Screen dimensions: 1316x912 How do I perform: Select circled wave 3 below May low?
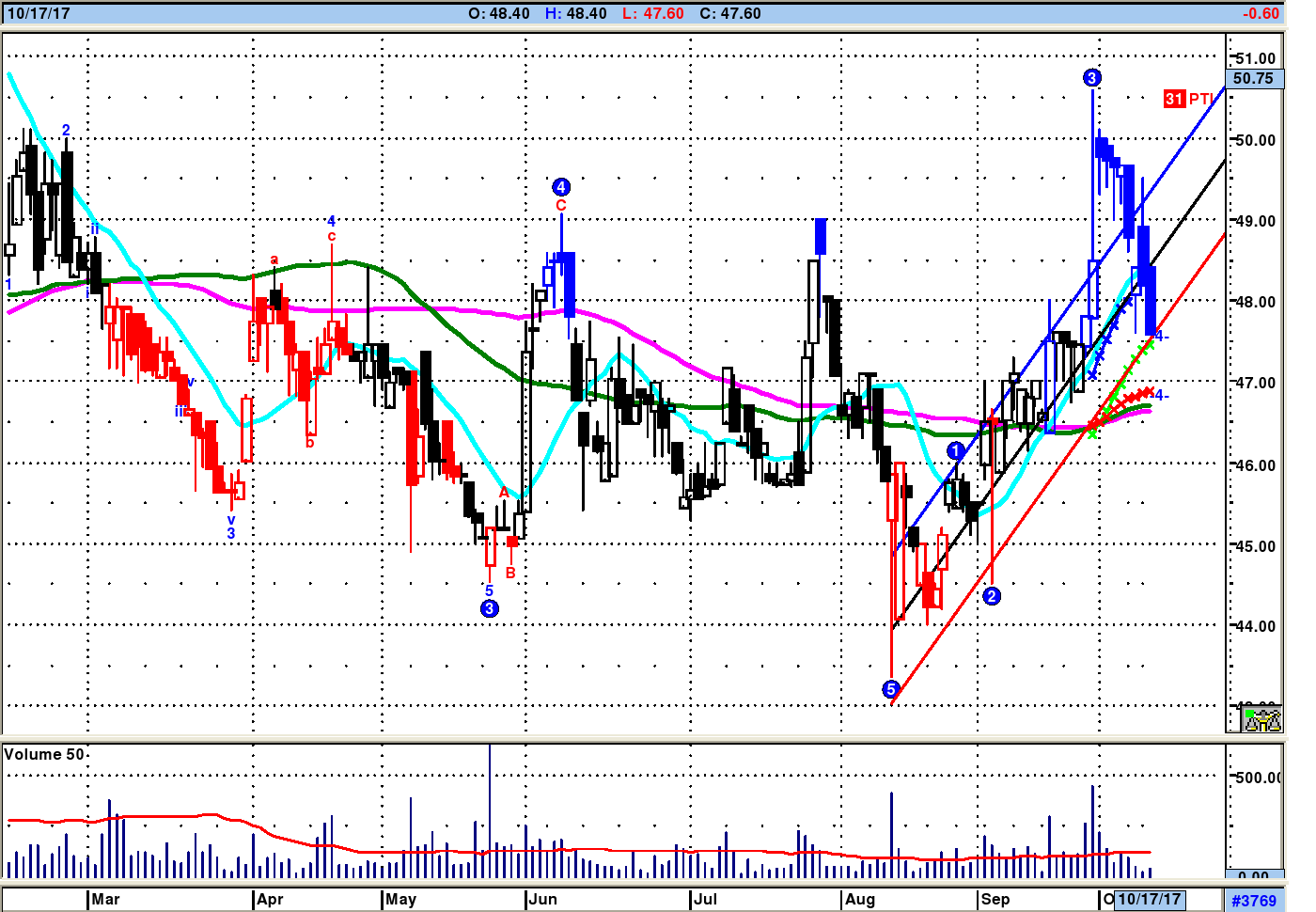point(490,608)
